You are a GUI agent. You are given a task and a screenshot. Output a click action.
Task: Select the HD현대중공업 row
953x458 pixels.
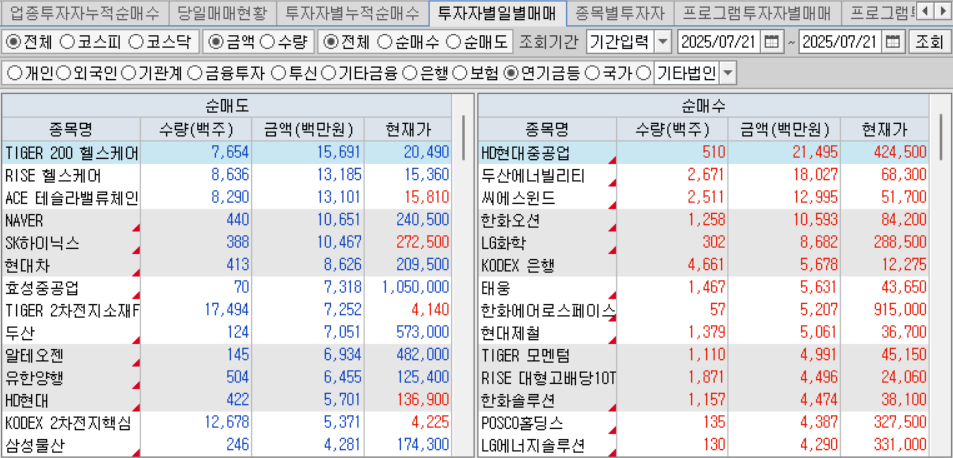(x=703, y=152)
